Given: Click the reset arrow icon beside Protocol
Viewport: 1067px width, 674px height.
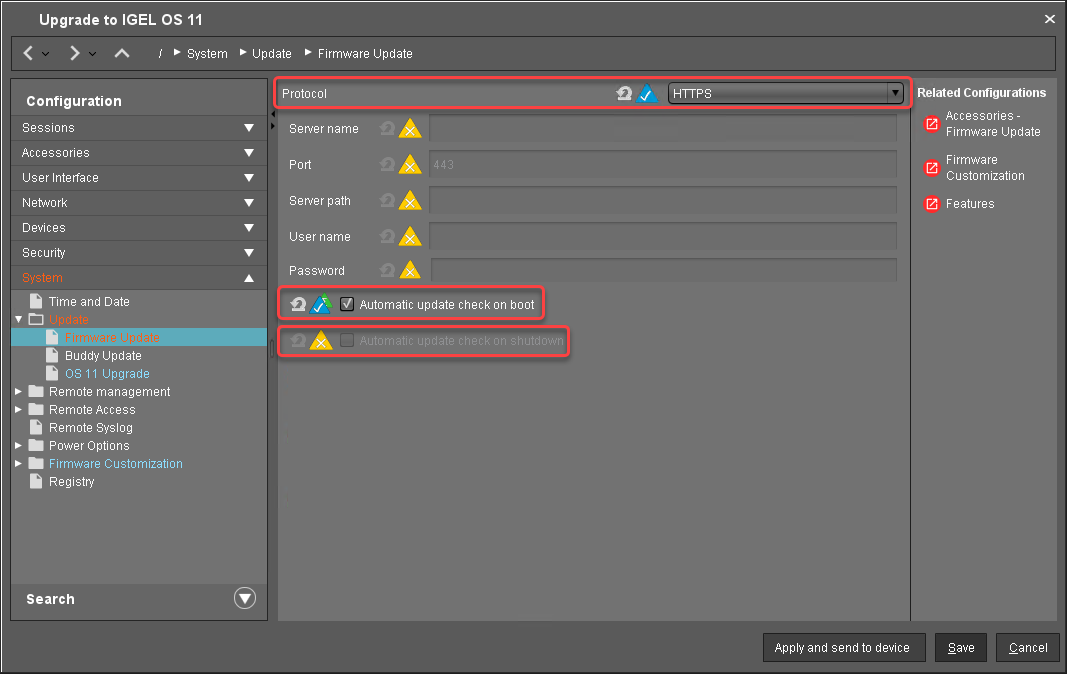Looking at the screenshot, I should point(624,94).
